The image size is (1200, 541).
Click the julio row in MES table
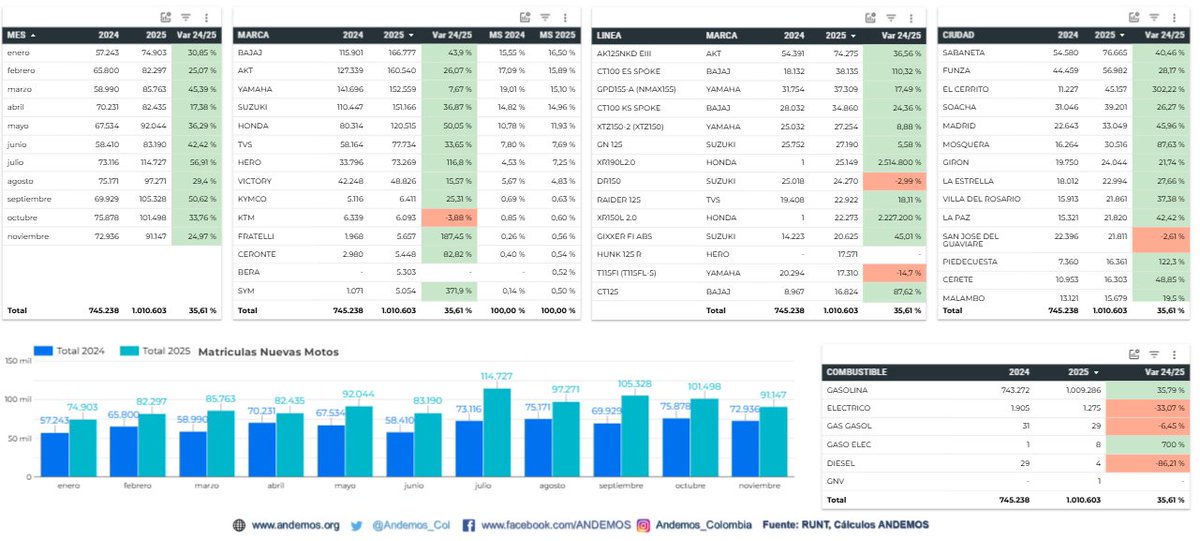[113, 162]
